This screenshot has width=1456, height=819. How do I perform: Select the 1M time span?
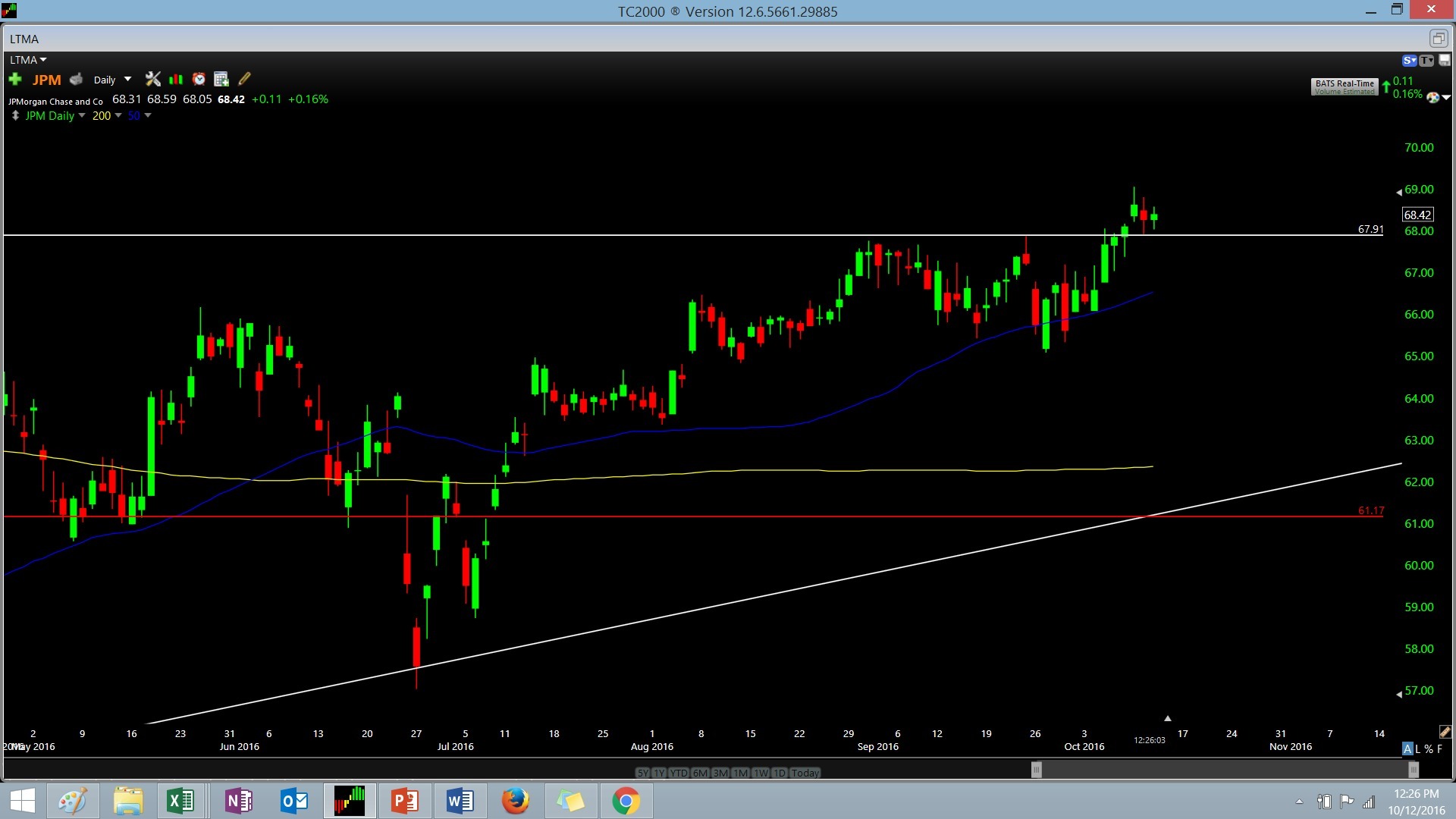(741, 773)
